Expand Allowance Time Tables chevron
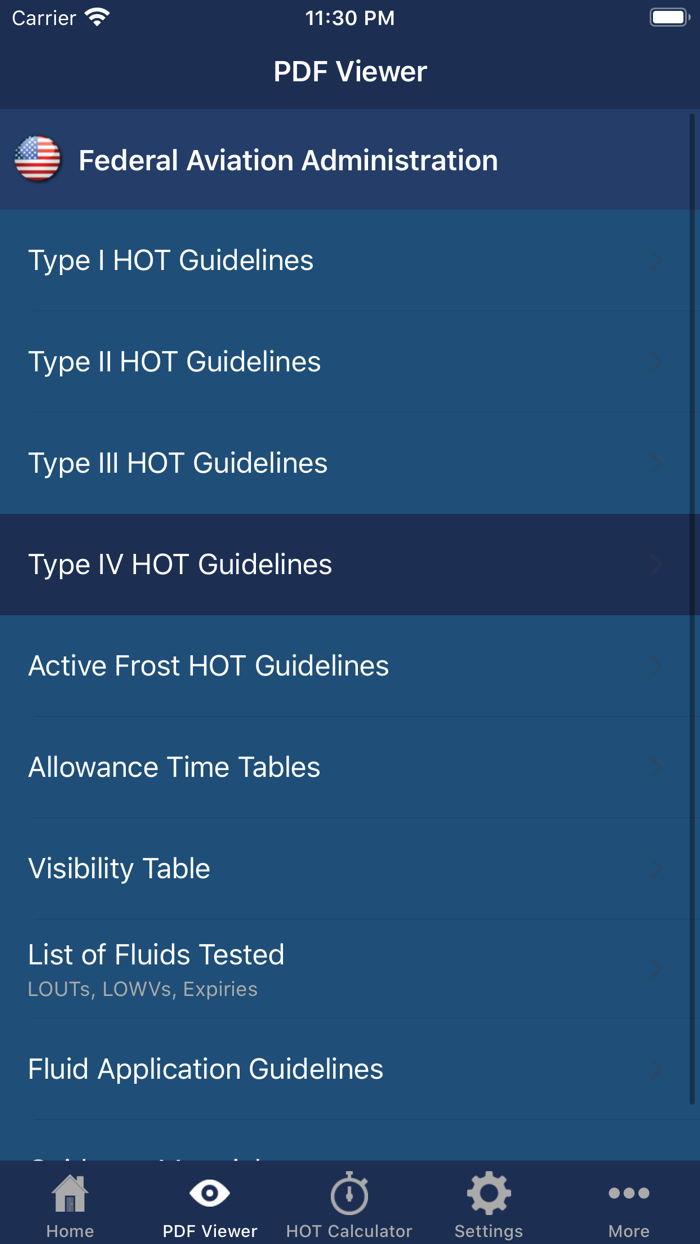 pos(657,768)
